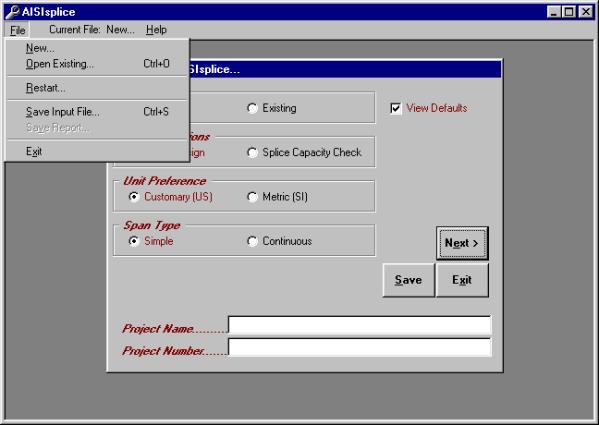Choose Exit from the File menu
Viewport: 599px width, 425px height.
(97, 152)
